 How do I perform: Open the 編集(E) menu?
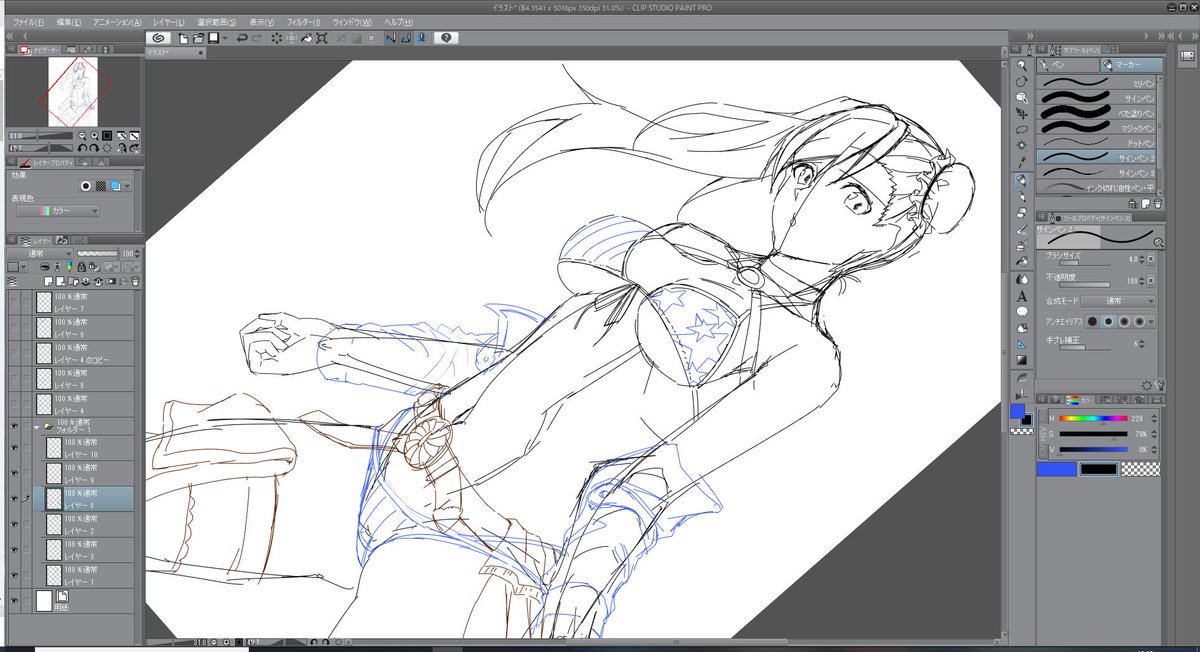(x=70, y=21)
